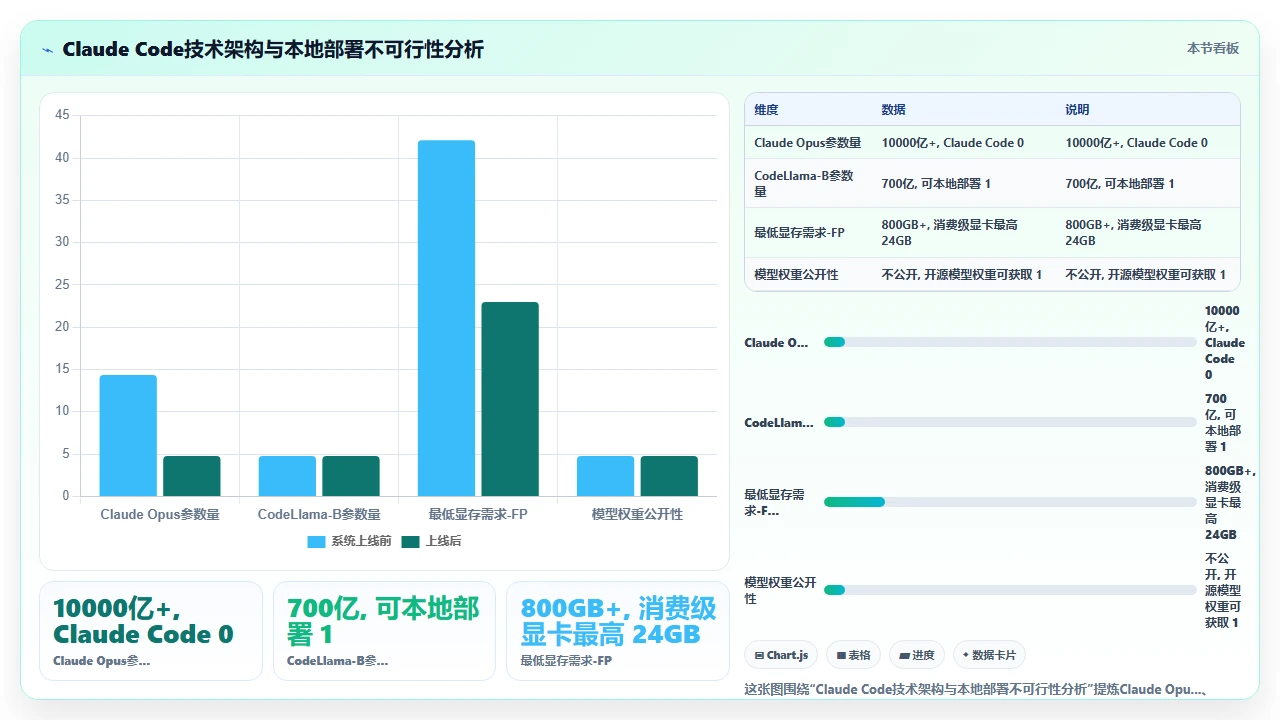Click the table cell 最低显存需求-FP

[808, 232]
